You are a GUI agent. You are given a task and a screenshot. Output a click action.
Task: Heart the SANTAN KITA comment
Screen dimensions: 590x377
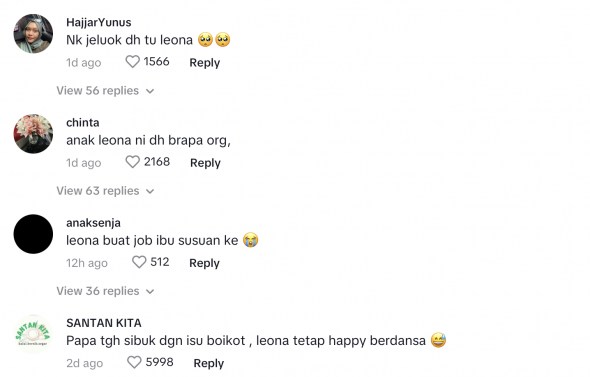pos(134,362)
